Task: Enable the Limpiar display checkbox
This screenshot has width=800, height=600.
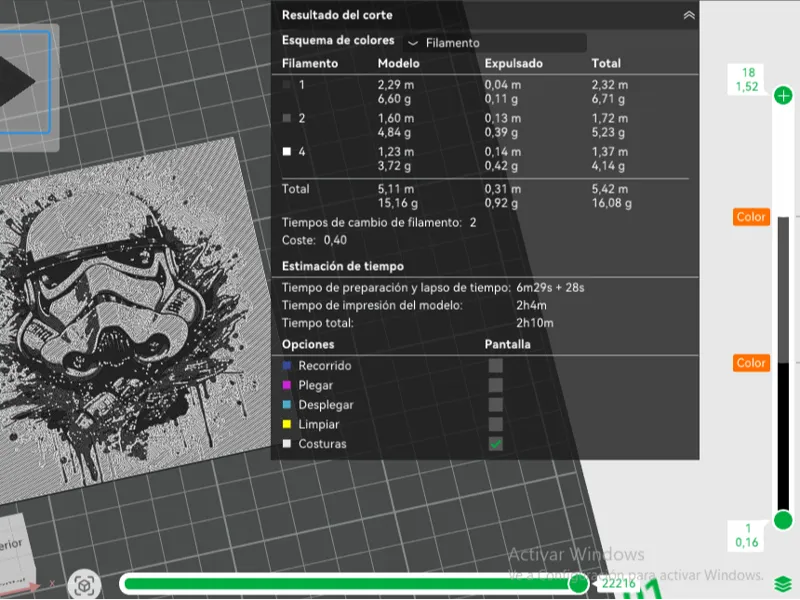Action: [x=495, y=424]
